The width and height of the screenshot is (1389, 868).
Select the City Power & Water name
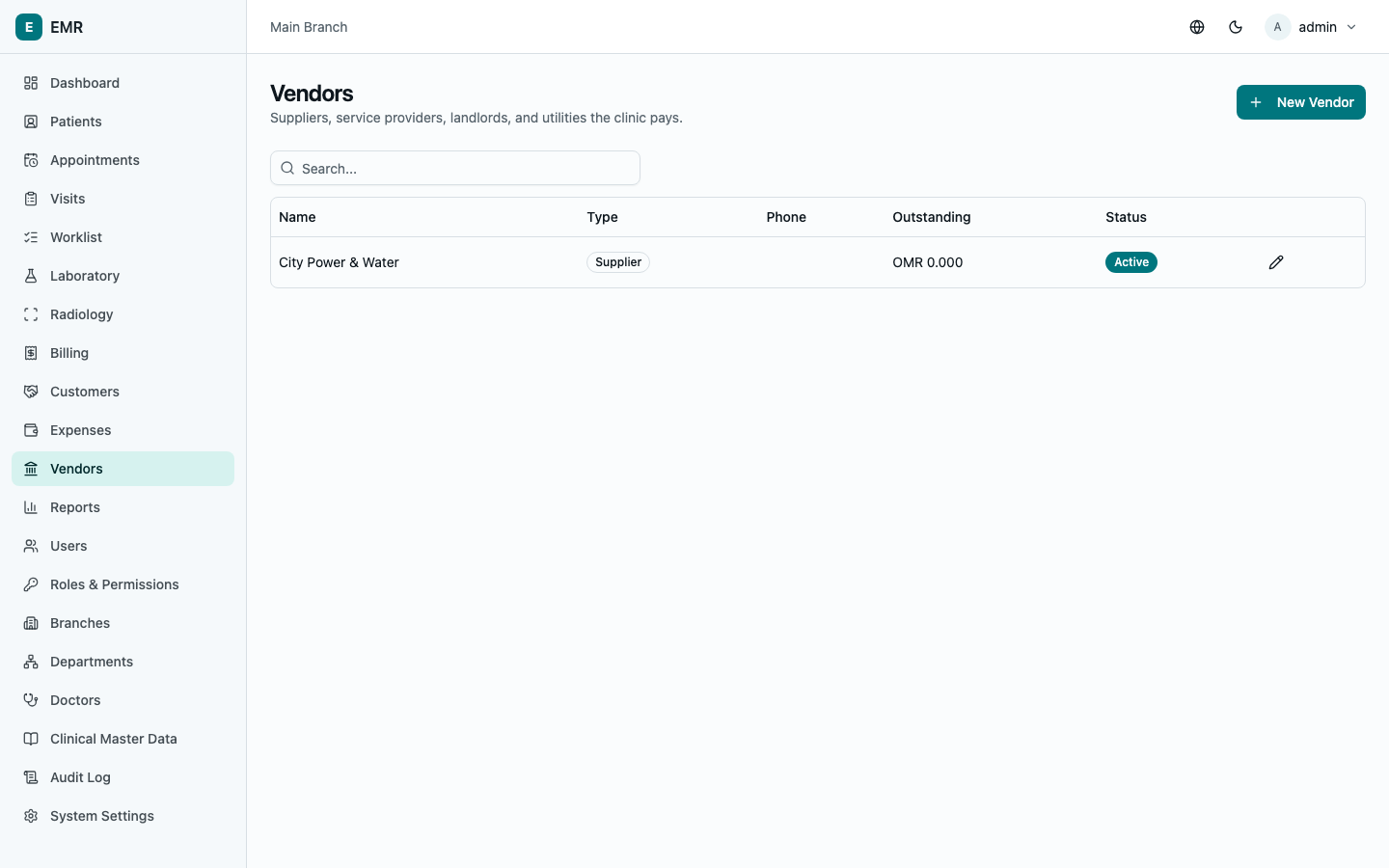339,262
